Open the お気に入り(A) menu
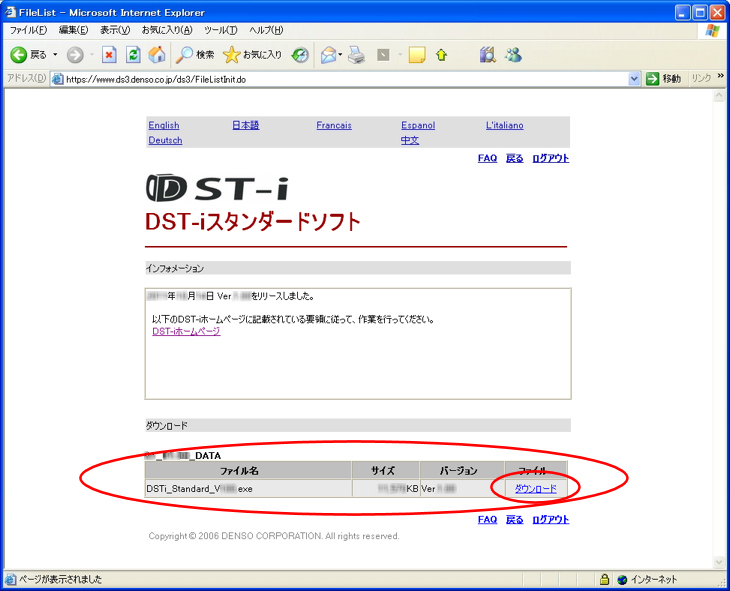 point(167,30)
